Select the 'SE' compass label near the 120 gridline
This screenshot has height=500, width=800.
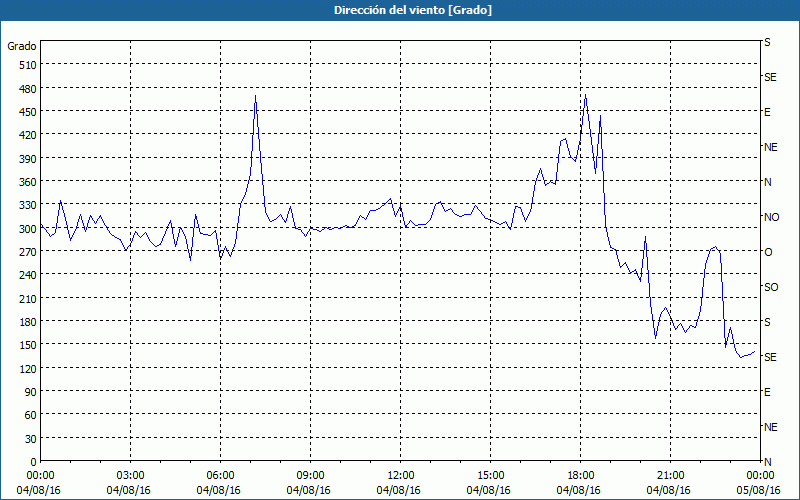770,357
